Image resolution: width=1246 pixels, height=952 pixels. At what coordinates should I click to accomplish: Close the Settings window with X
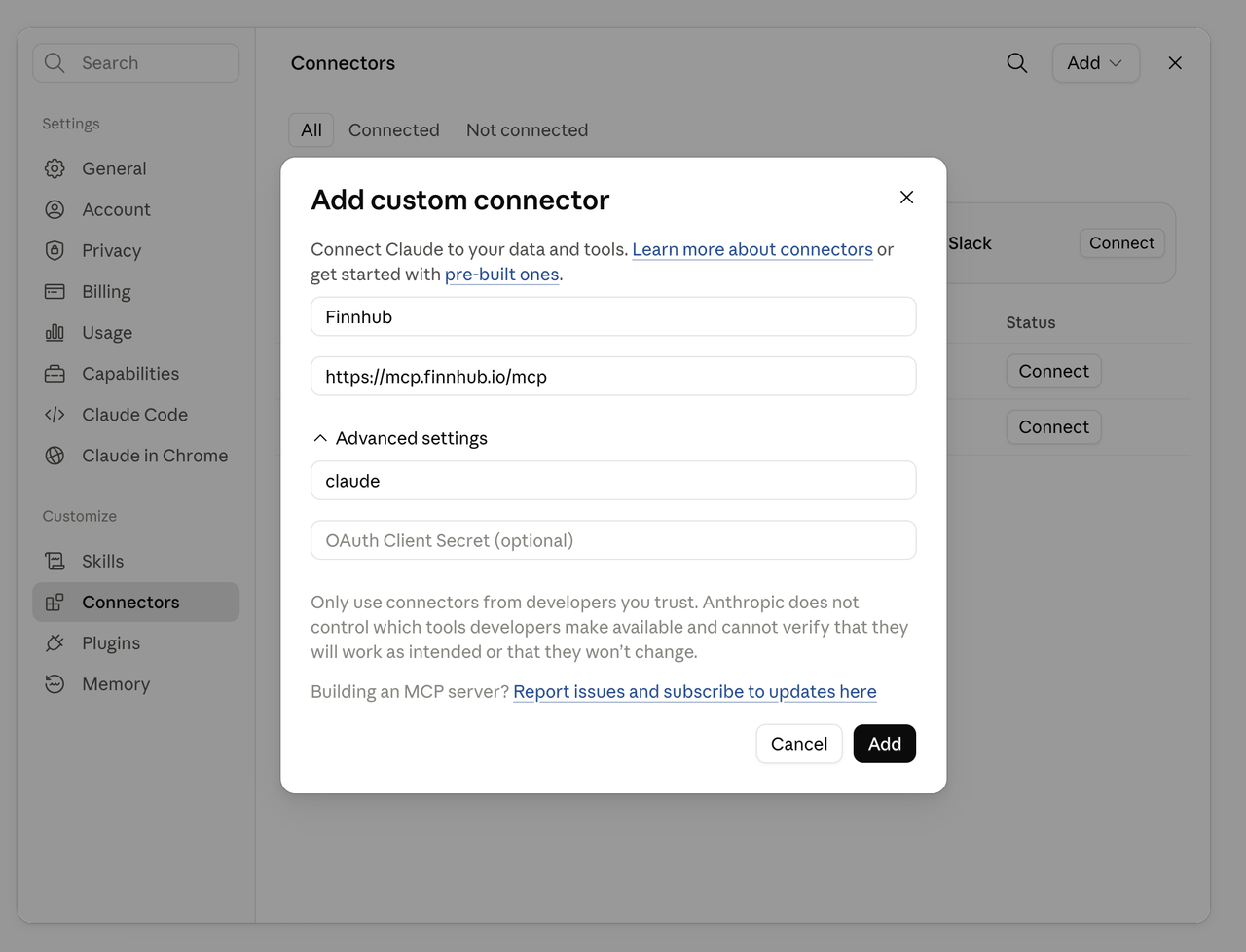(x=1175, y=63)
